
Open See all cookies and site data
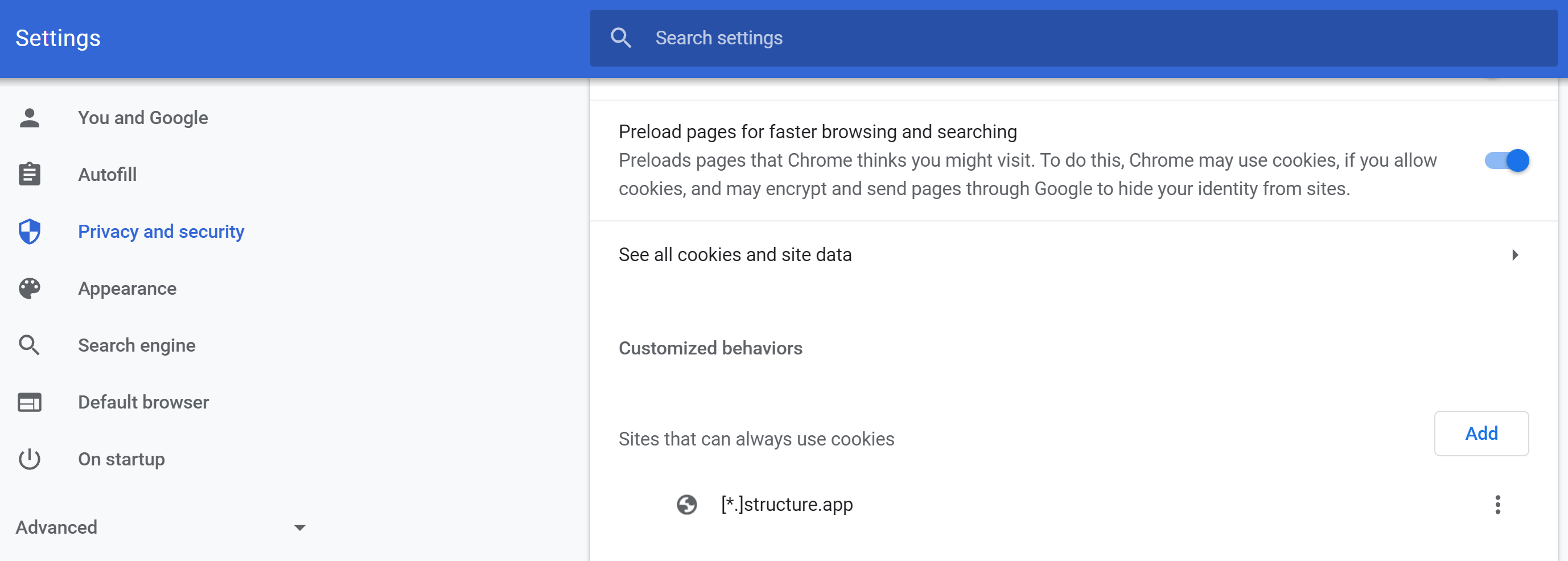pyautogui.click(x=735, y=254)
